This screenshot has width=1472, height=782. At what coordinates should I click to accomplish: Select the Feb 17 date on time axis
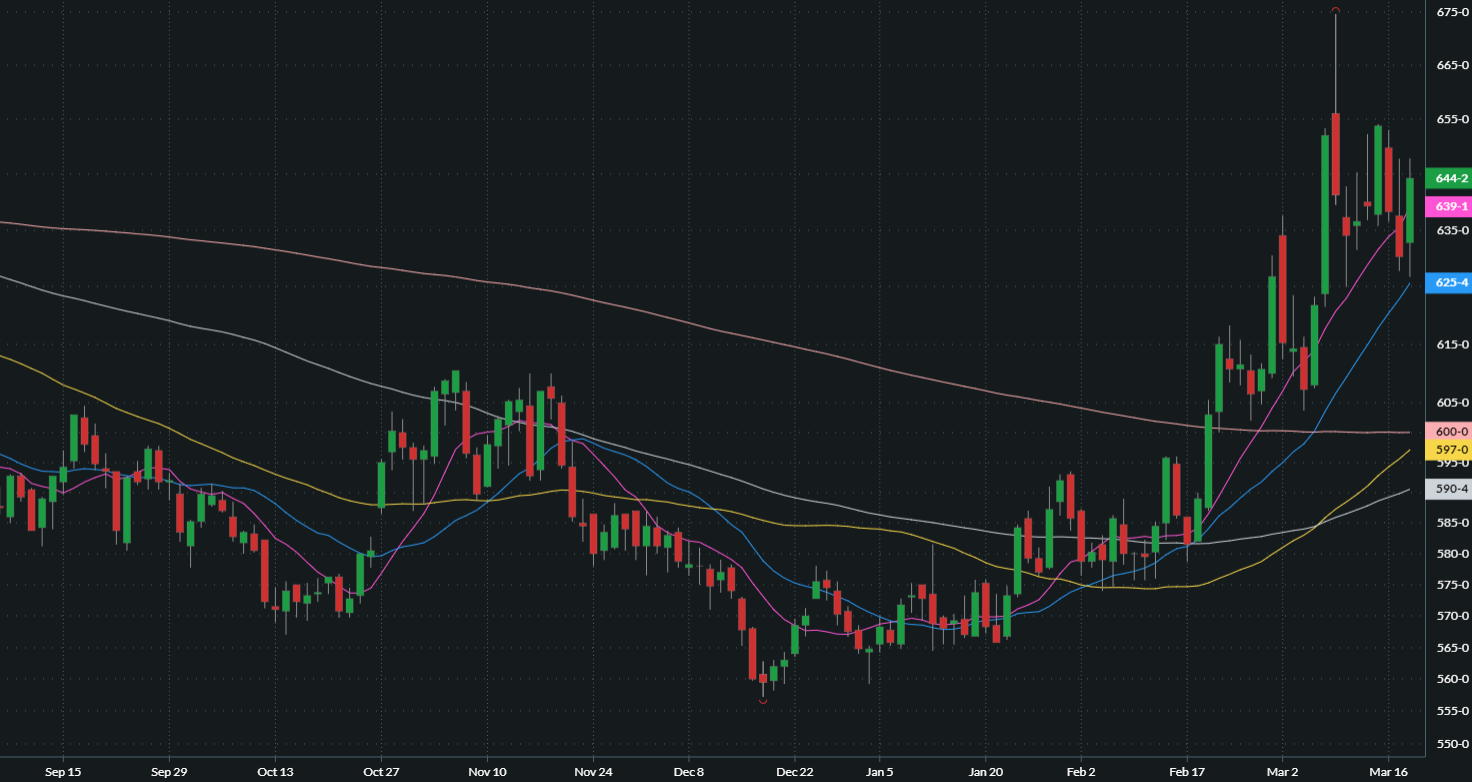pyautogui.click(x=1187, y=773)
